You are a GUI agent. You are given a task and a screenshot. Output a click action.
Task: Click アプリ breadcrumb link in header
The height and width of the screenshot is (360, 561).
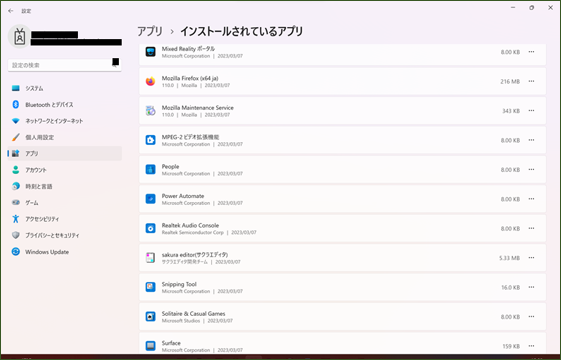coord(150,31)
